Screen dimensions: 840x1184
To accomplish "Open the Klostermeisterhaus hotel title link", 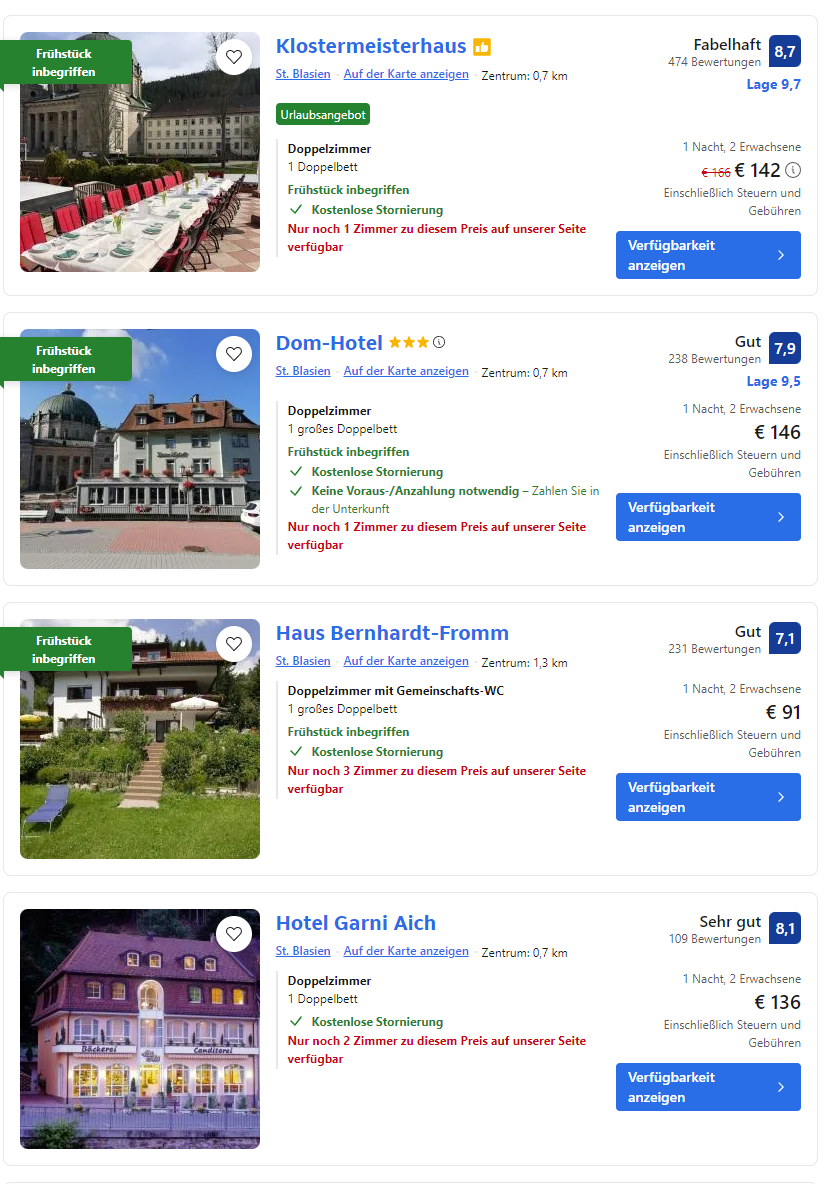I will [x=371, y=46].
